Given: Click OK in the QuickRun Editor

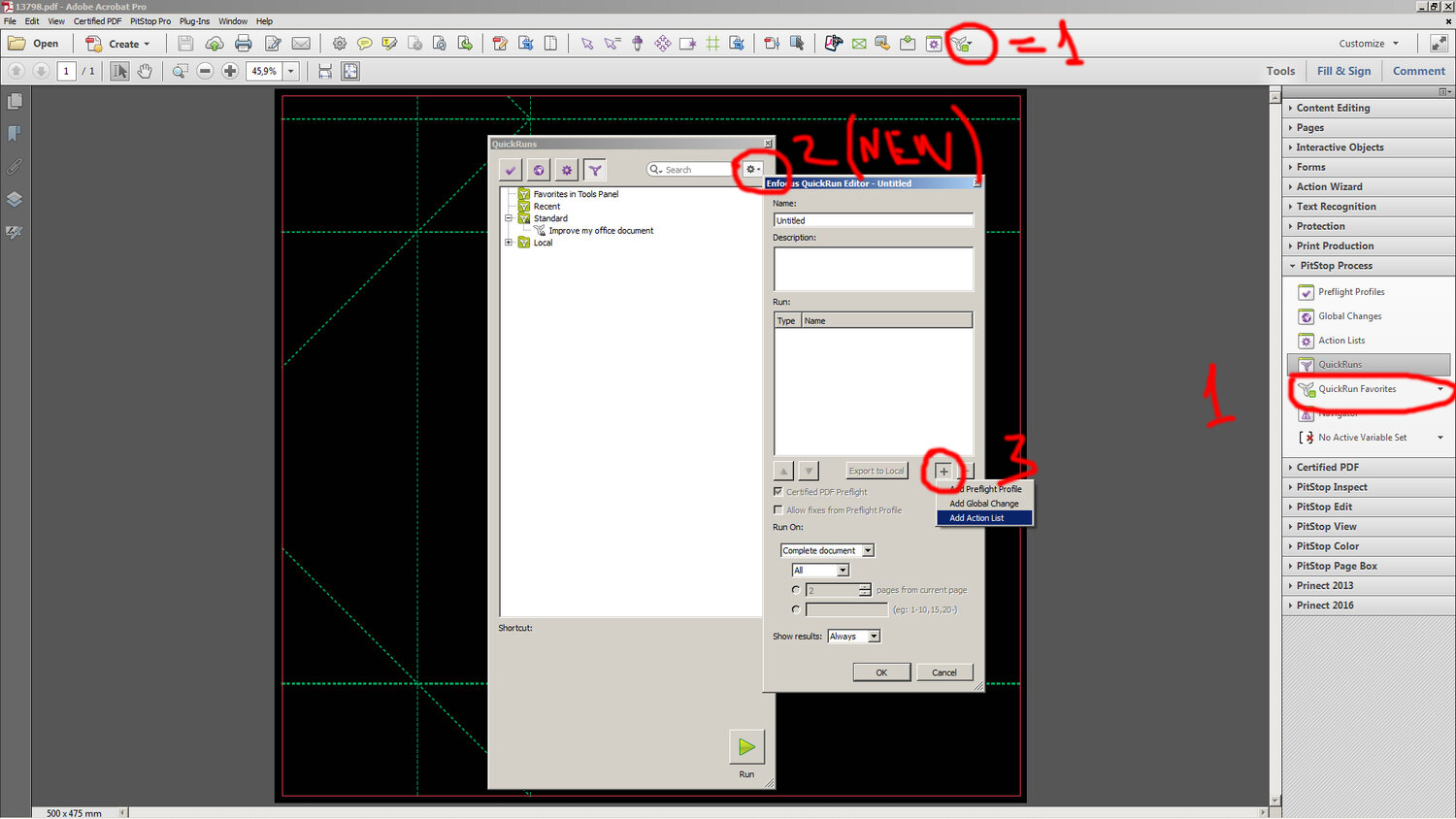Looking at the screenshot, I should [x=881, y=672].
